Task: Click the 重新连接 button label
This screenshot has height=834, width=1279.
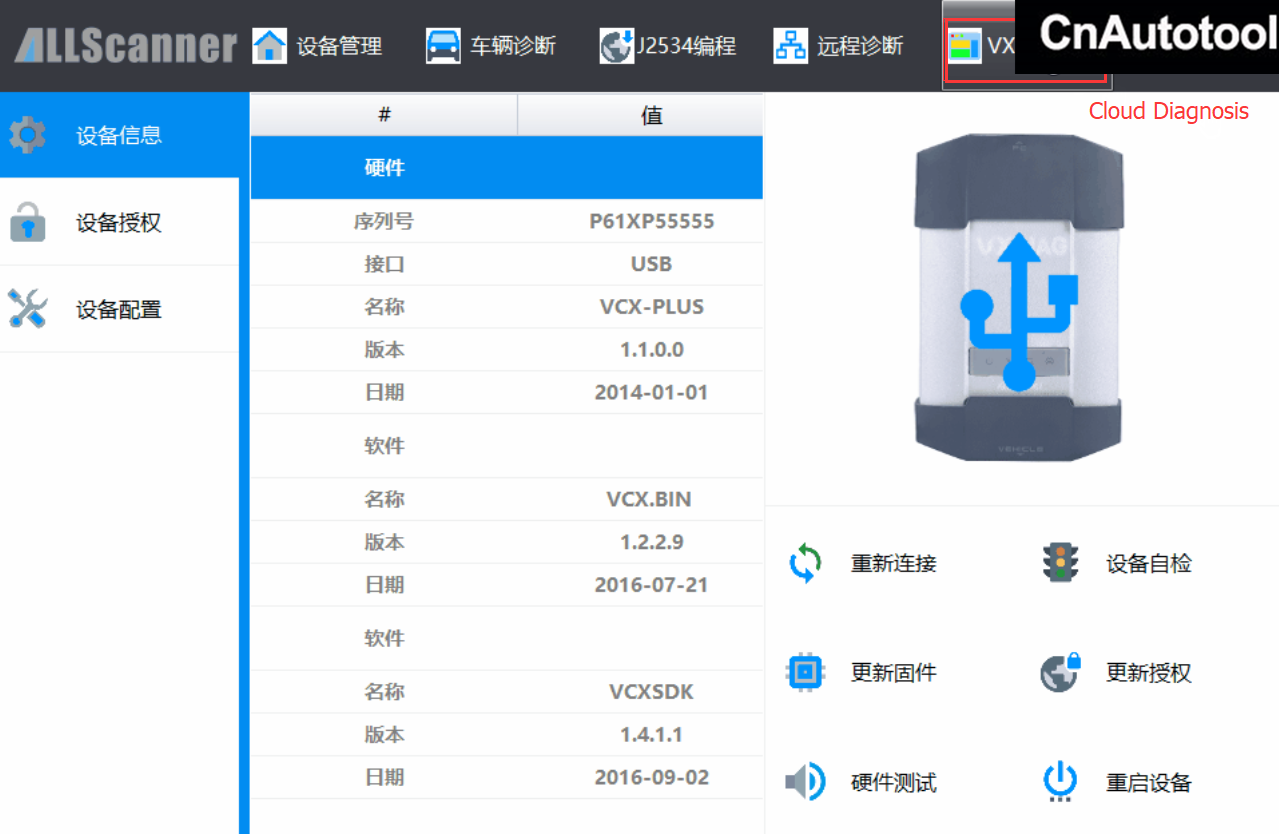Action: point(894,564)
